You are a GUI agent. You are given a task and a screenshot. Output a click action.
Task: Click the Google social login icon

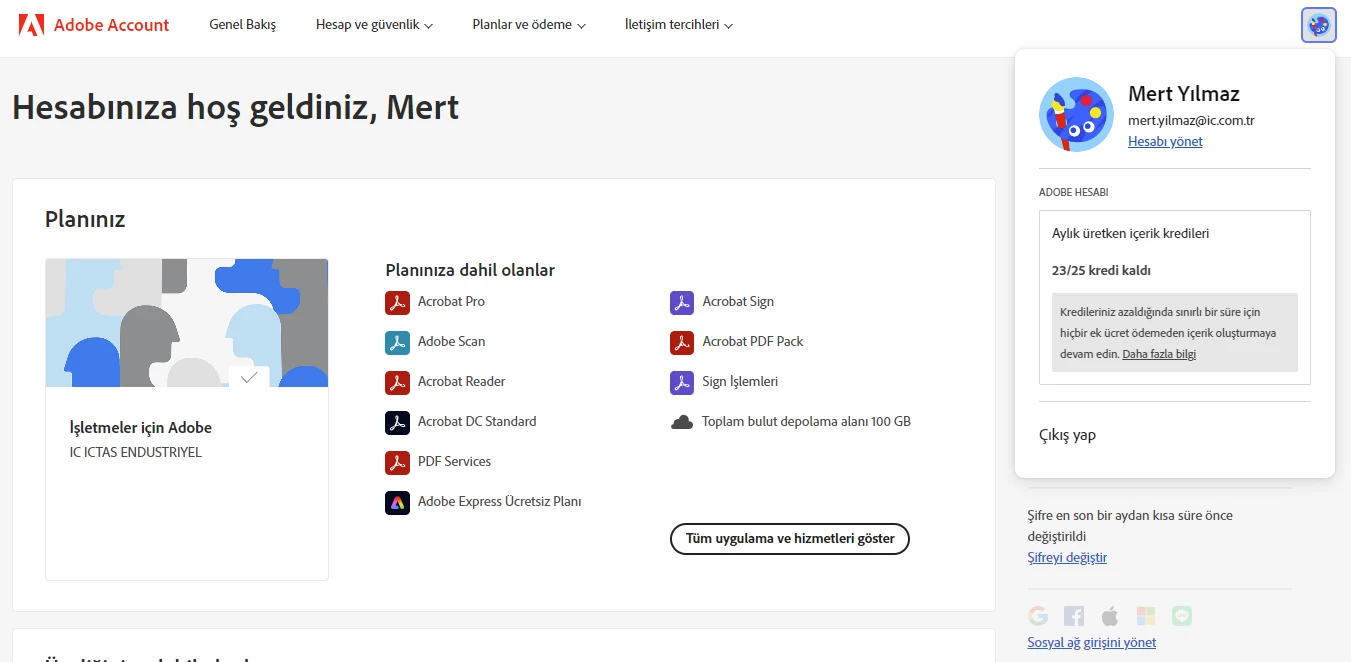(1038, 616)
